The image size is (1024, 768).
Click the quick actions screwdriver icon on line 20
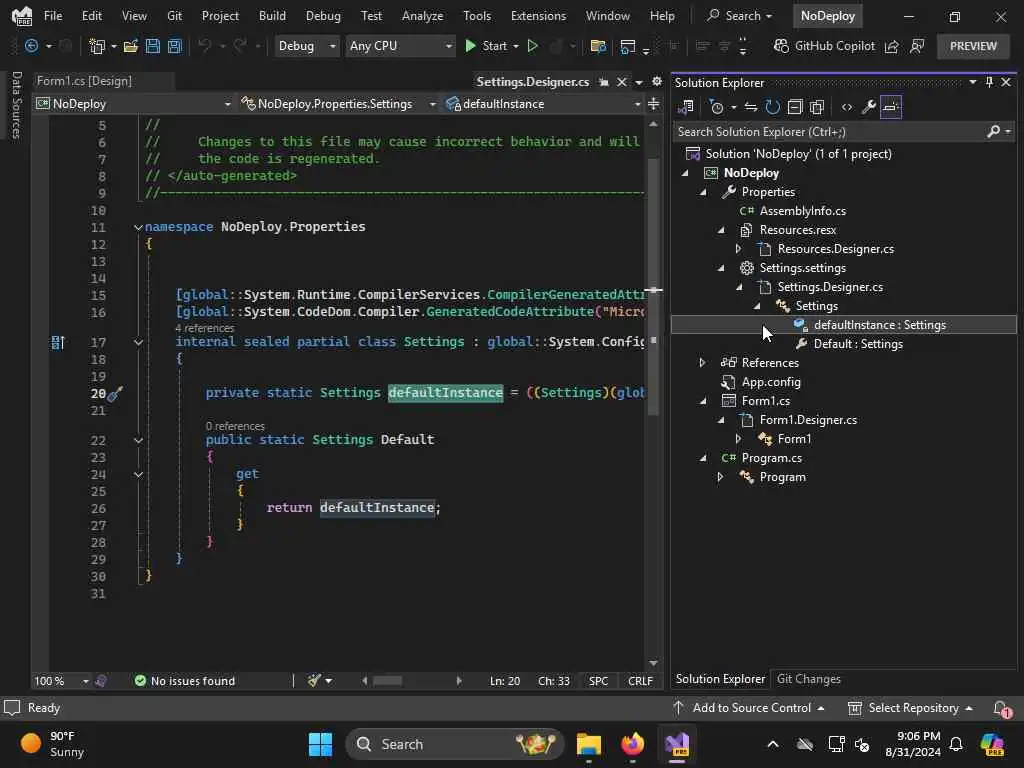click(115, 394)
